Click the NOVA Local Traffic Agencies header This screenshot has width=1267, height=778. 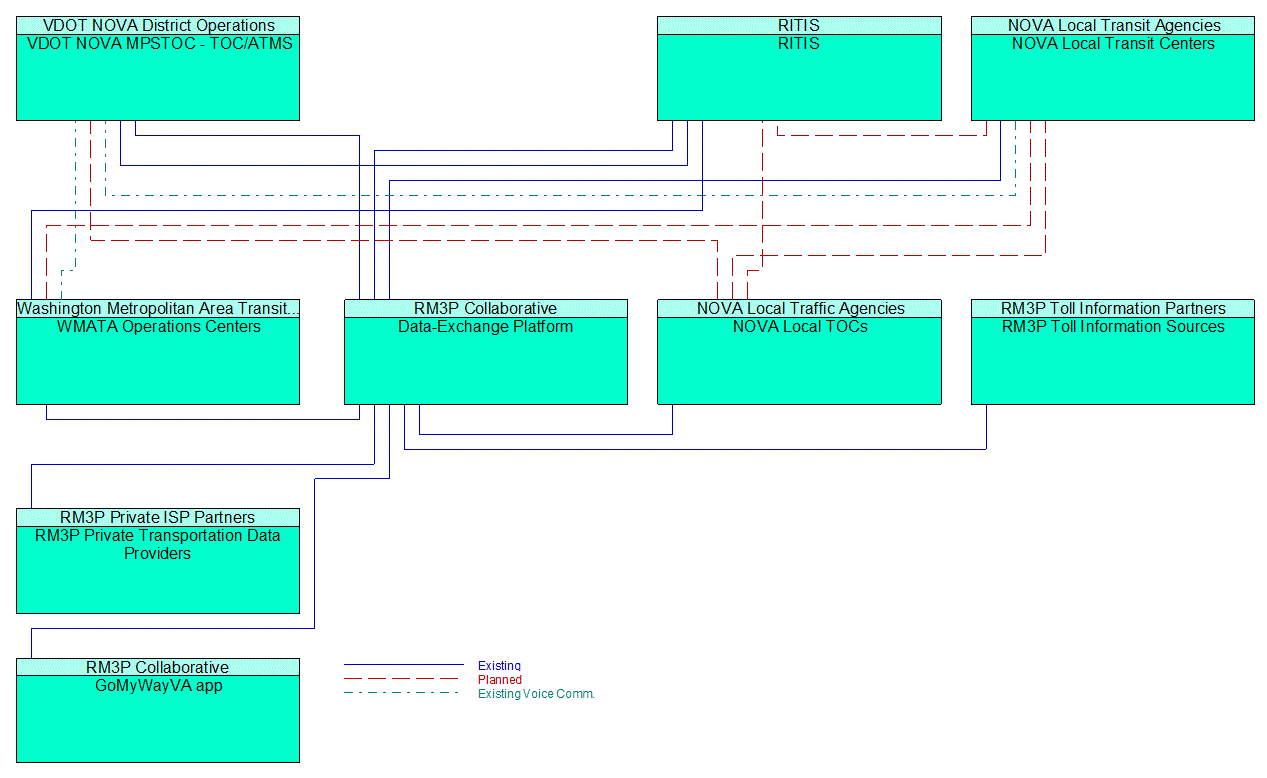pyautogui.click(x=799, y=309)
